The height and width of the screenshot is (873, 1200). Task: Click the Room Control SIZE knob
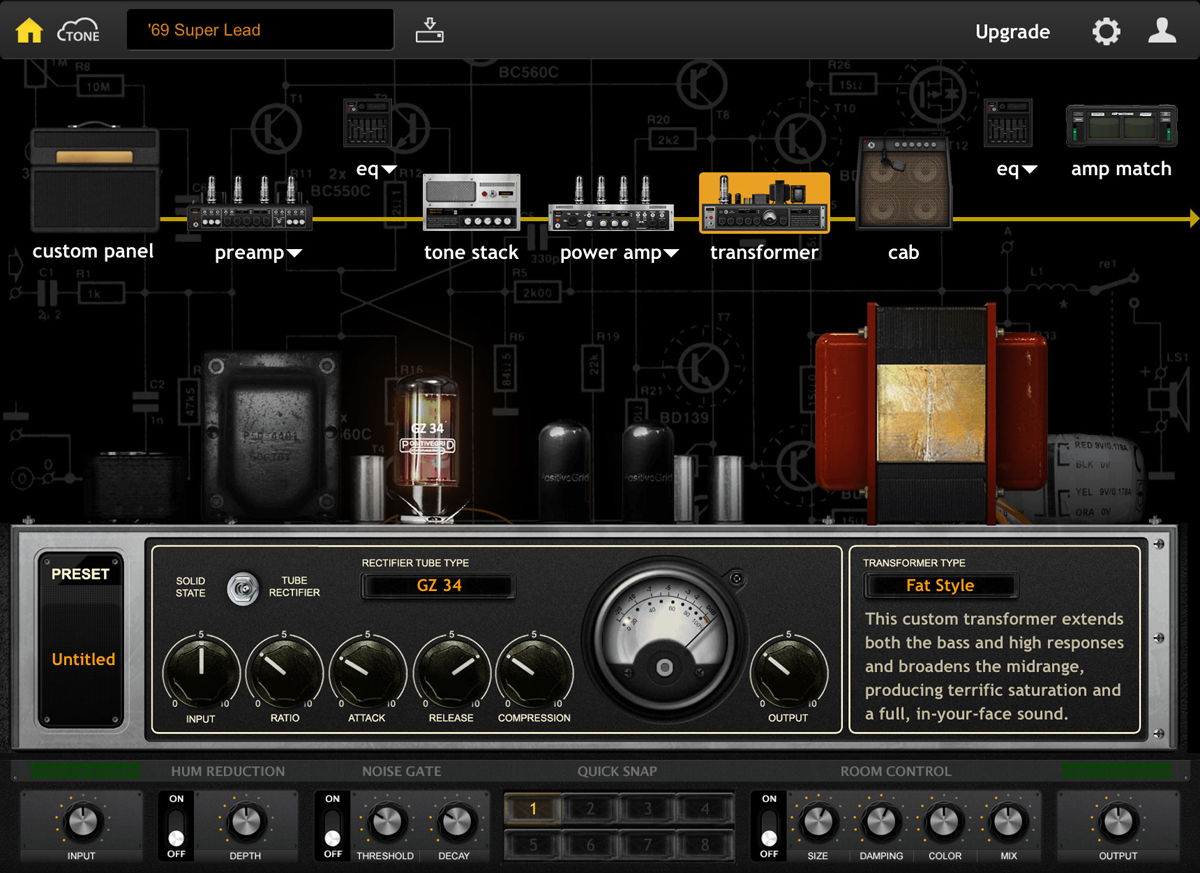click(817, 822)
